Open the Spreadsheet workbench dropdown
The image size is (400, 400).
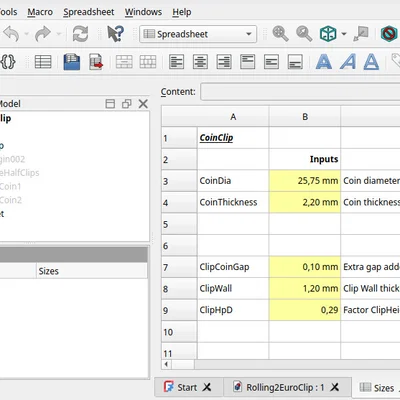(198, 34)
